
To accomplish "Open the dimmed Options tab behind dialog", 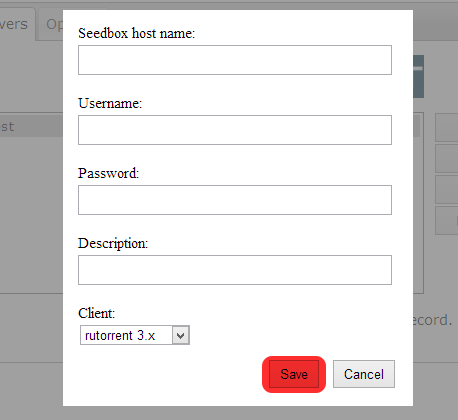I will click(x=52, y=24).
